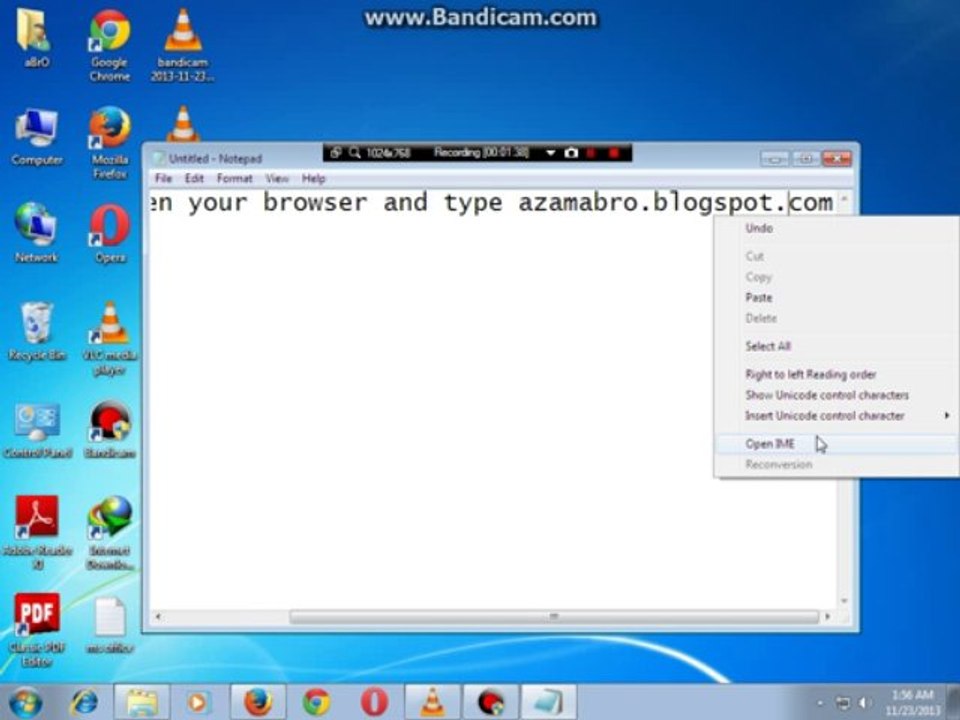The image size is (960, 720).
Task: Click the horizontal scrollbar right arrow
Action: point(828,617)
